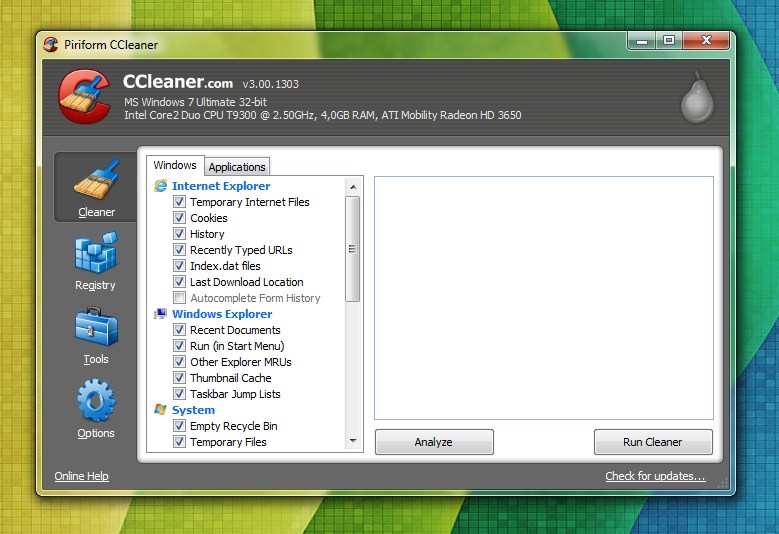The width and height of the screenshot is (779, 534).
Task: Open the Online Help link
Action: click(x=81, y=476)
